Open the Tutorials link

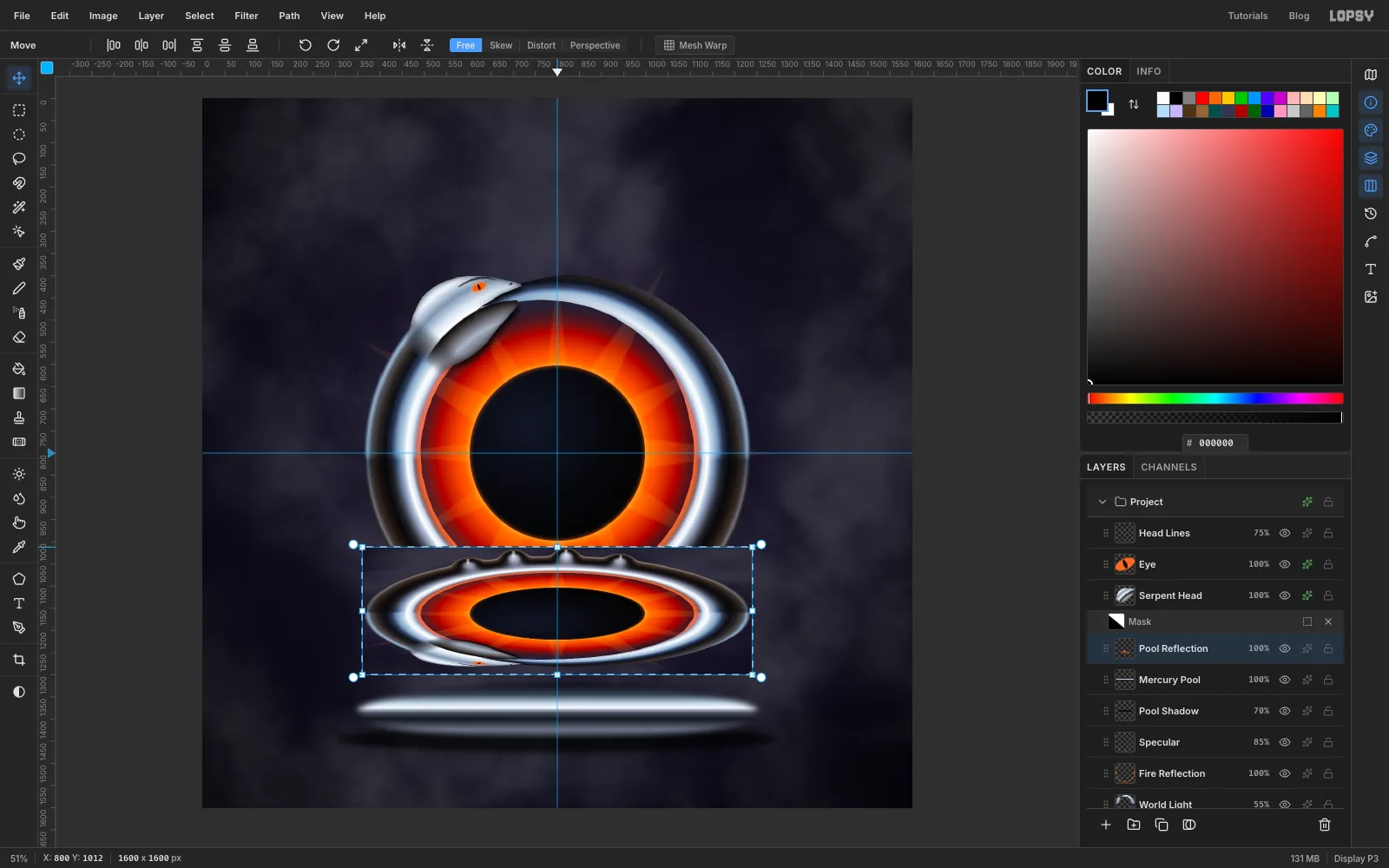point(1247,16)
